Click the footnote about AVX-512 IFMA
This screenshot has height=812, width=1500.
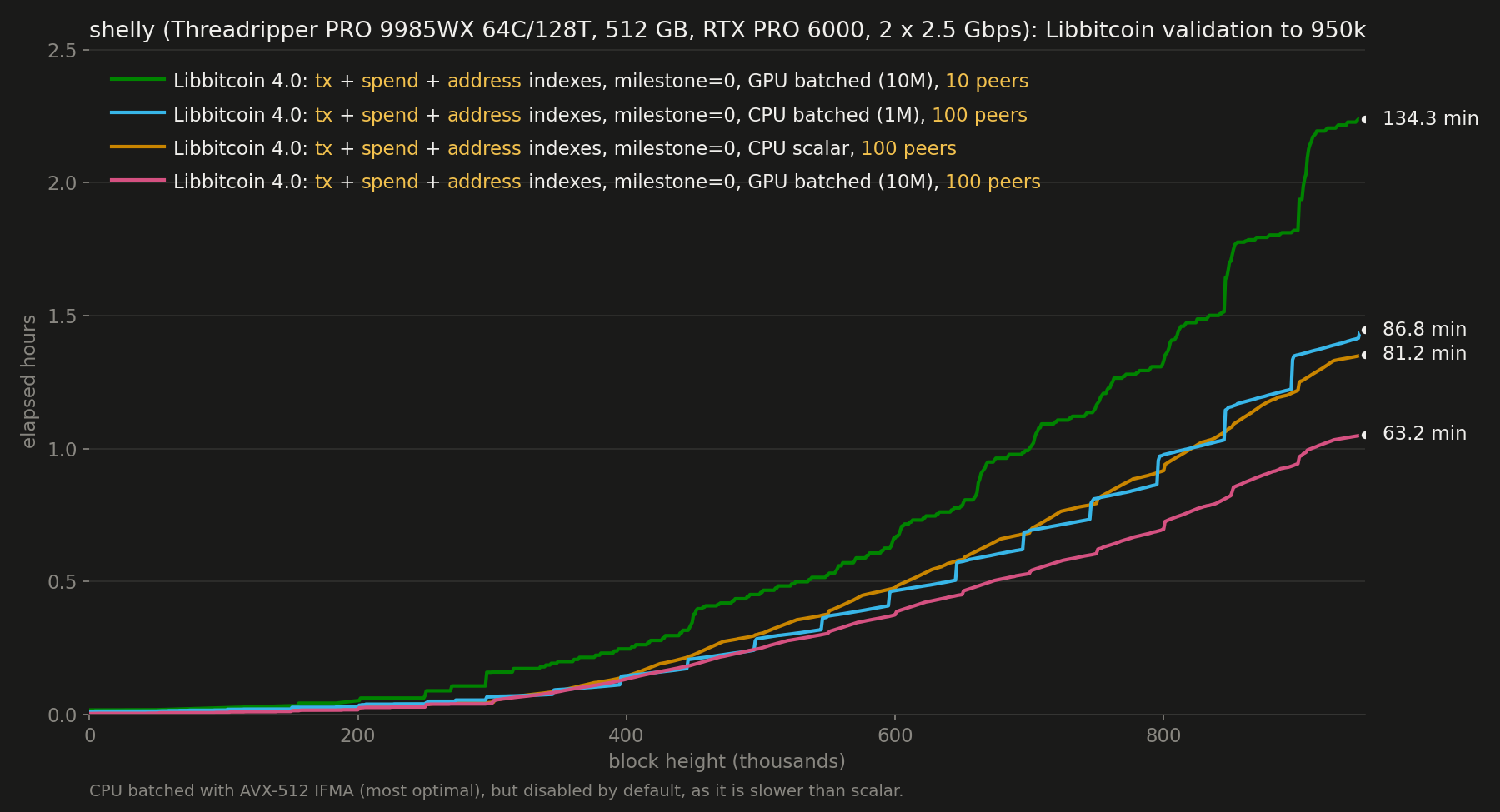pyautogui.click(x=496, y=791)
